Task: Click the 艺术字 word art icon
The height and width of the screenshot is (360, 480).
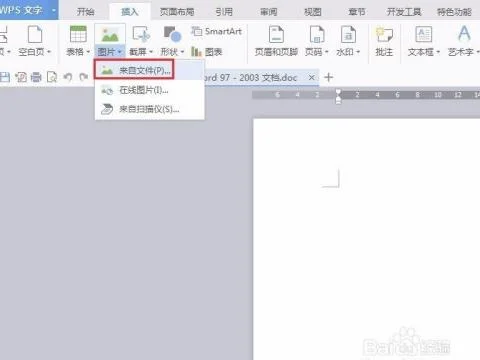Action: click(464, 34)
